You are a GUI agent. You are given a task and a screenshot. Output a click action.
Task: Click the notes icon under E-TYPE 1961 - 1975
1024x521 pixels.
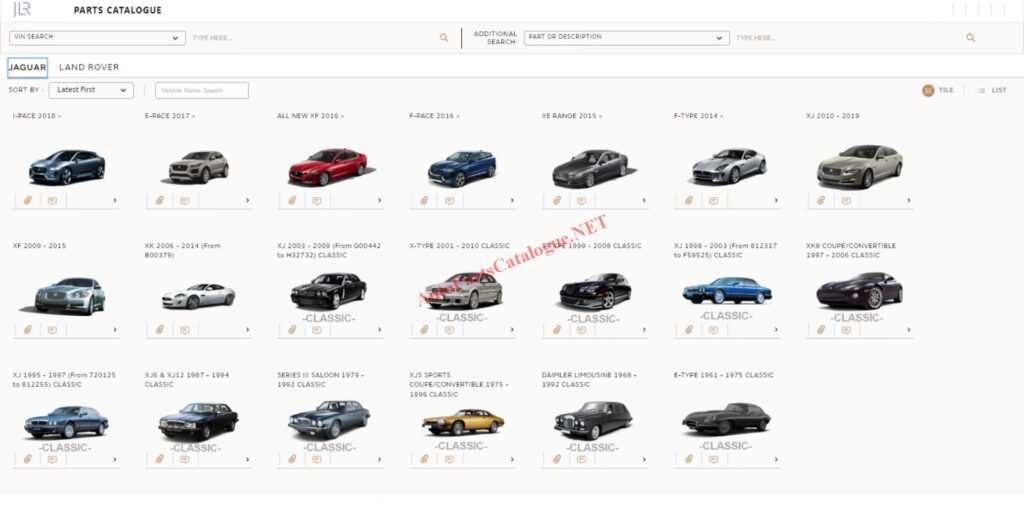point(713,460)
